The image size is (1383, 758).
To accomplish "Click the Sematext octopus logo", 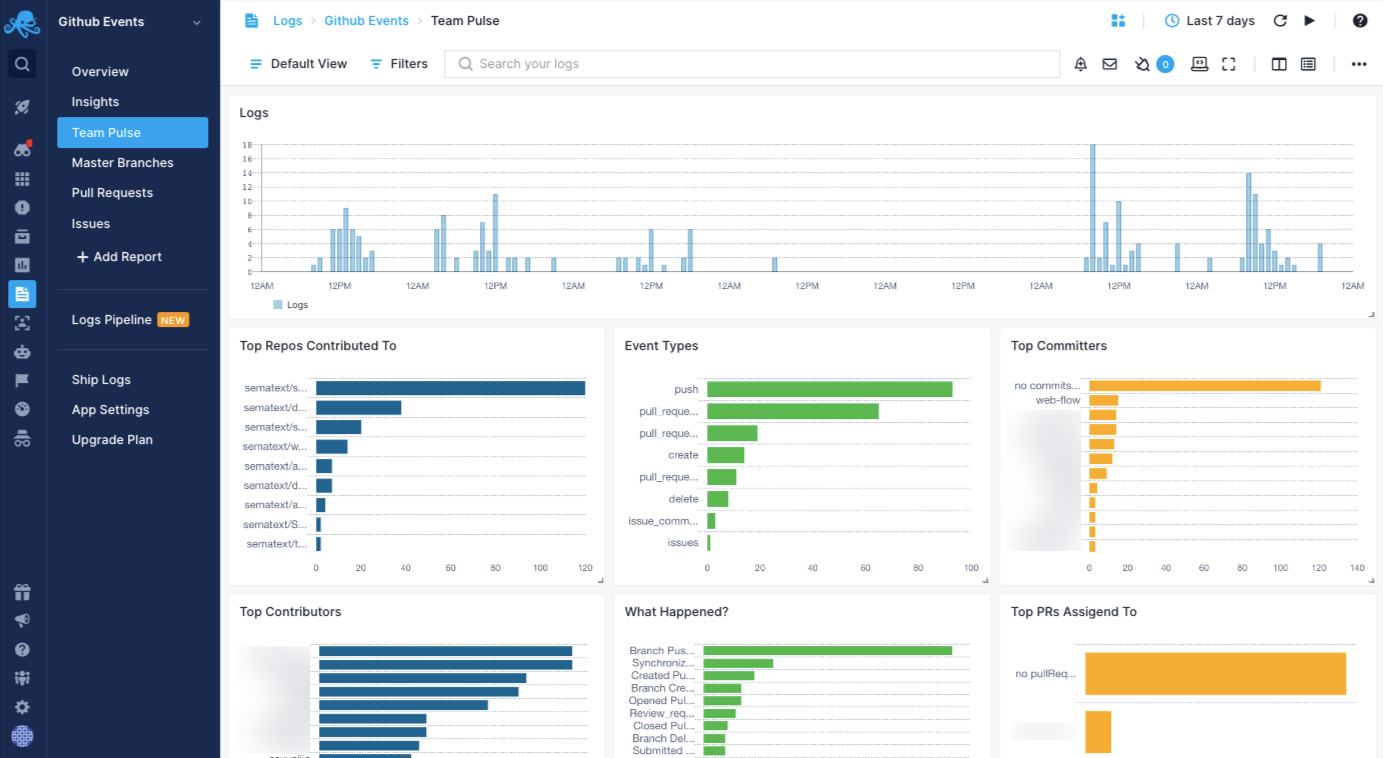I will click(x=22, y=22).
